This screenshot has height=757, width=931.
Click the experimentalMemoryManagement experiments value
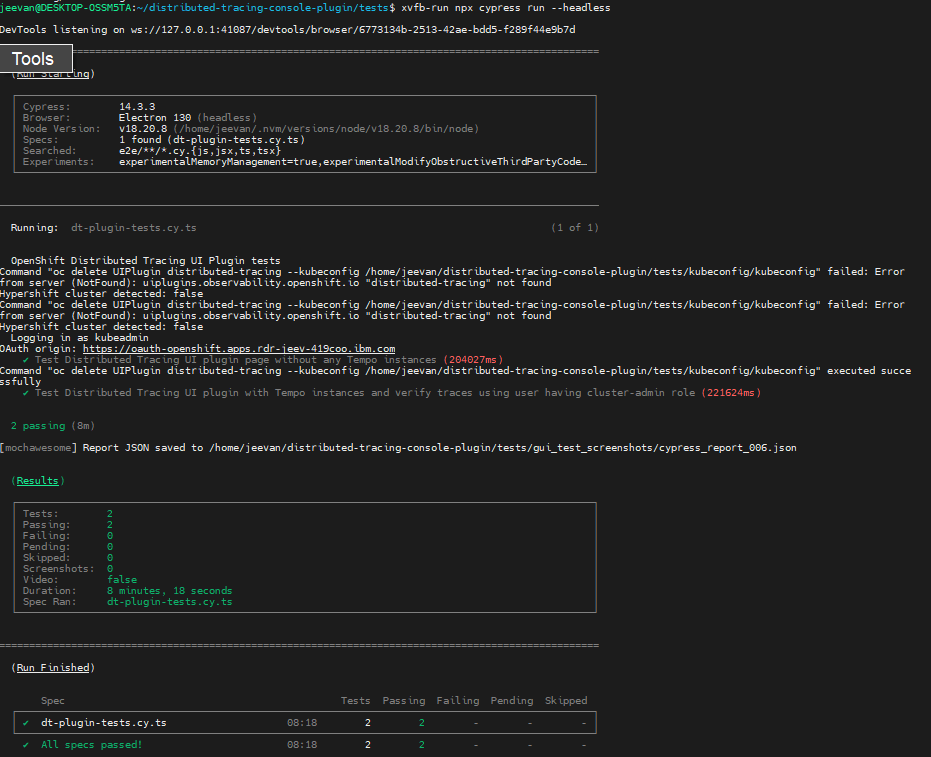(x=353, y=161)
